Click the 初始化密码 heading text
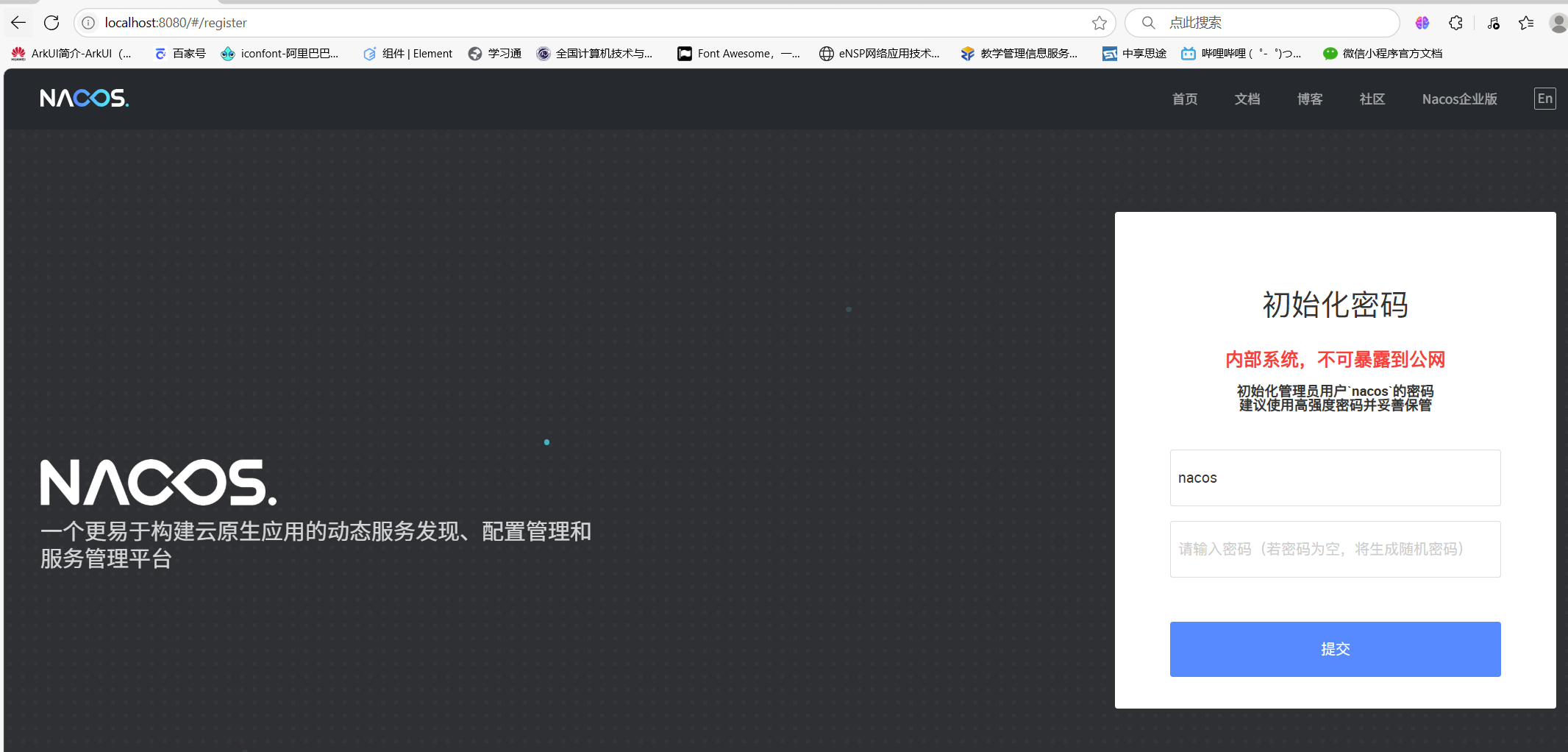Viewport: 1568px width, 752px height. click(x=1336, y=305)
